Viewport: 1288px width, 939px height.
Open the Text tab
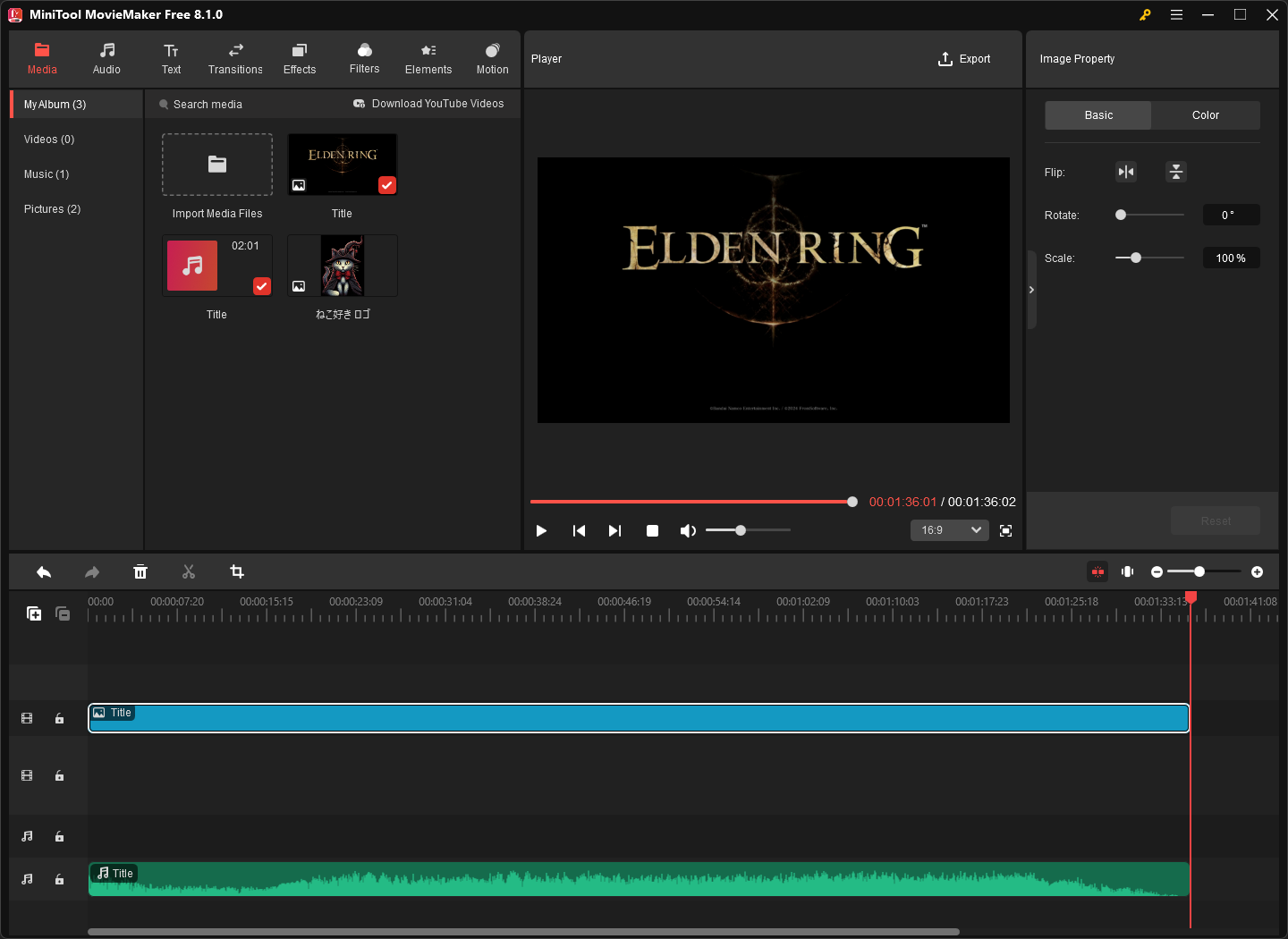pyautogui.click(x=171, y=58)
